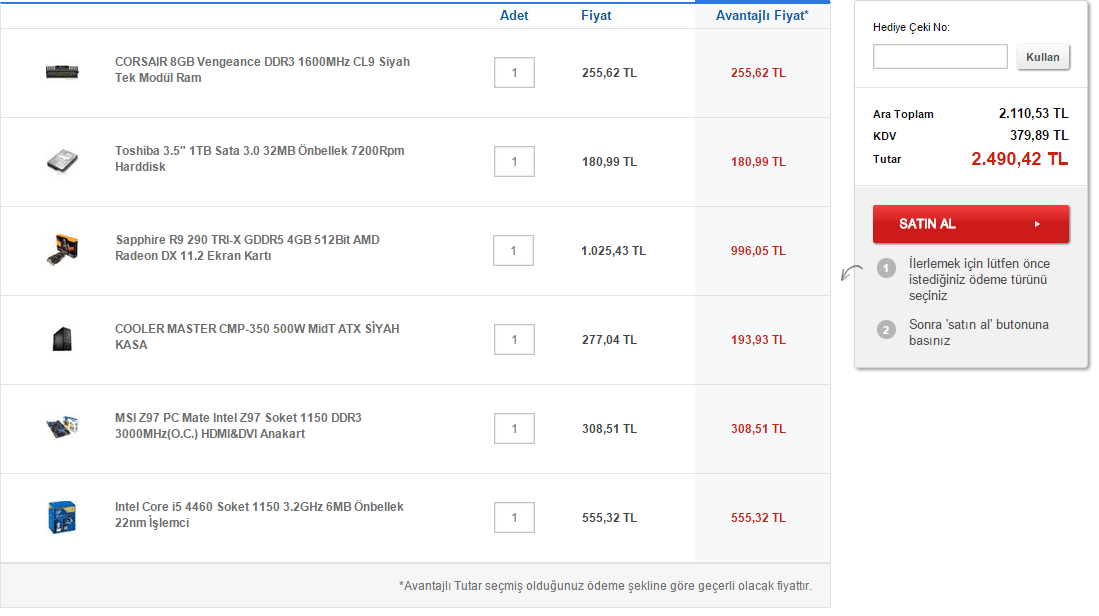Select the quantity box for the MSI Z97 motherboard
This screenshot has height=616, width=1099.
click(x=514, y=429)
